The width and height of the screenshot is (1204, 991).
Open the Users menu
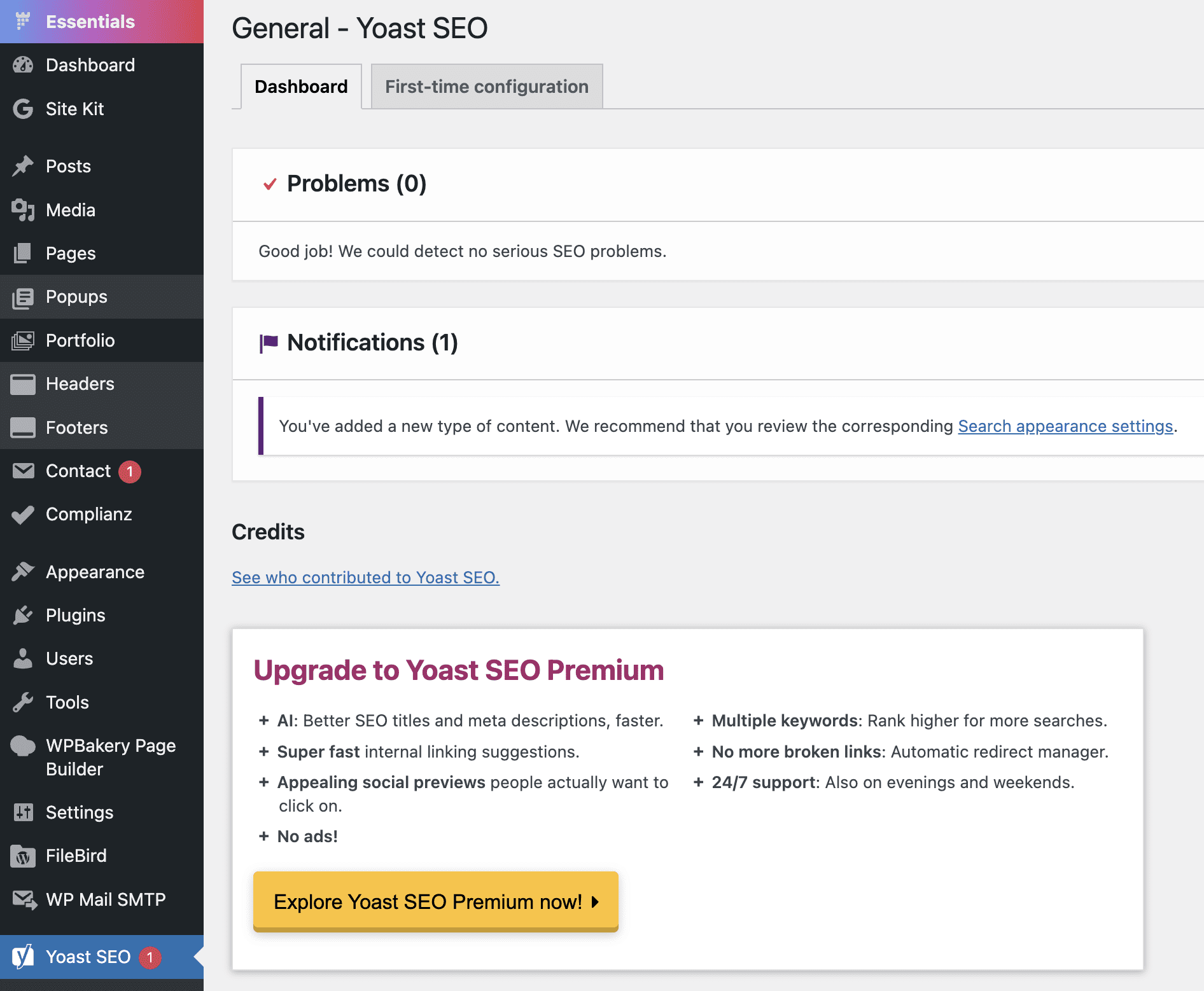point(102,658)
